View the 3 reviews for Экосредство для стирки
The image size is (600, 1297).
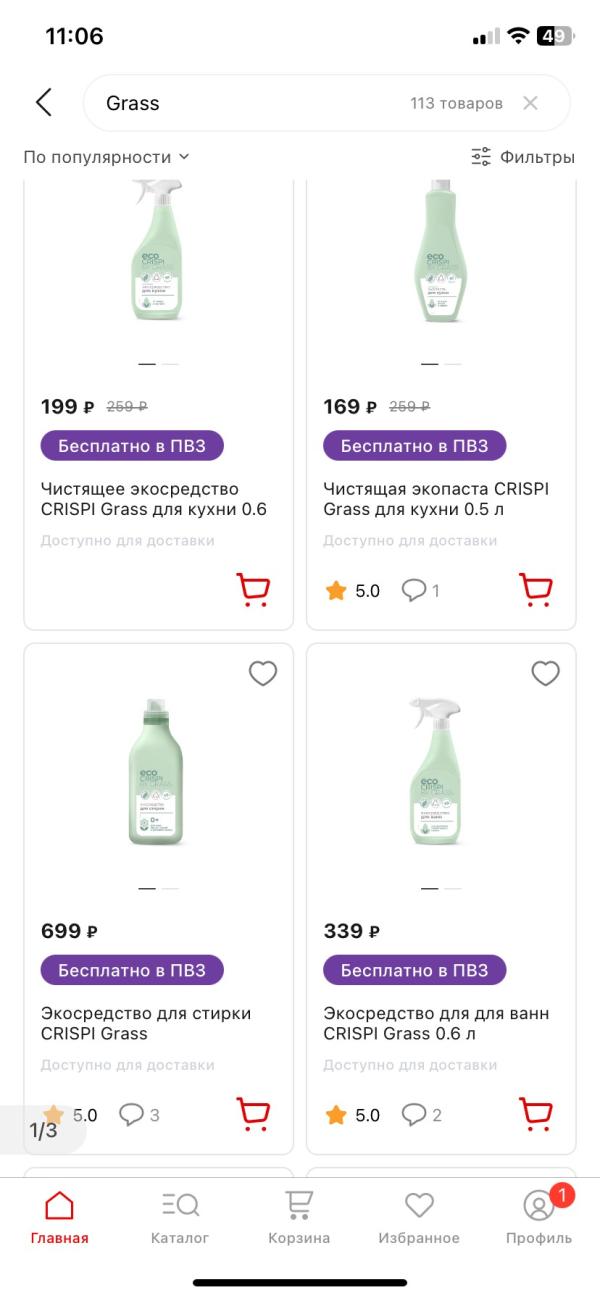(140, 1114)
